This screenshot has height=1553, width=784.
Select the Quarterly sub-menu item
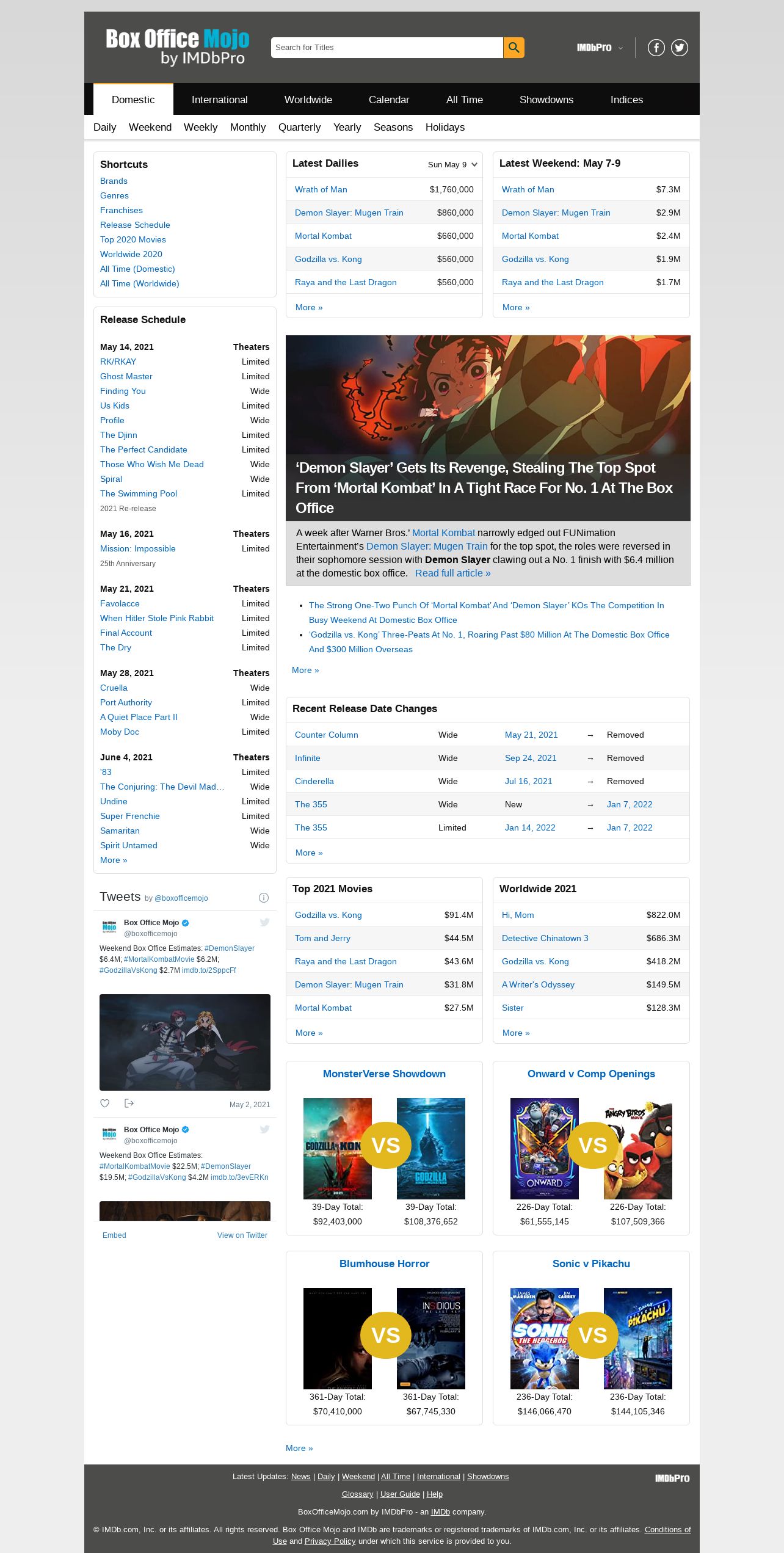pos(299,127)
